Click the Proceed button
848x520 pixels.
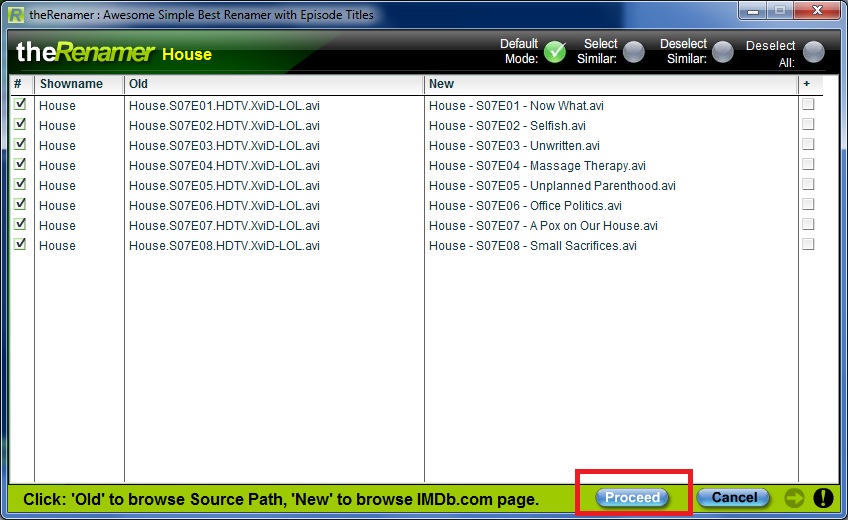632,497
